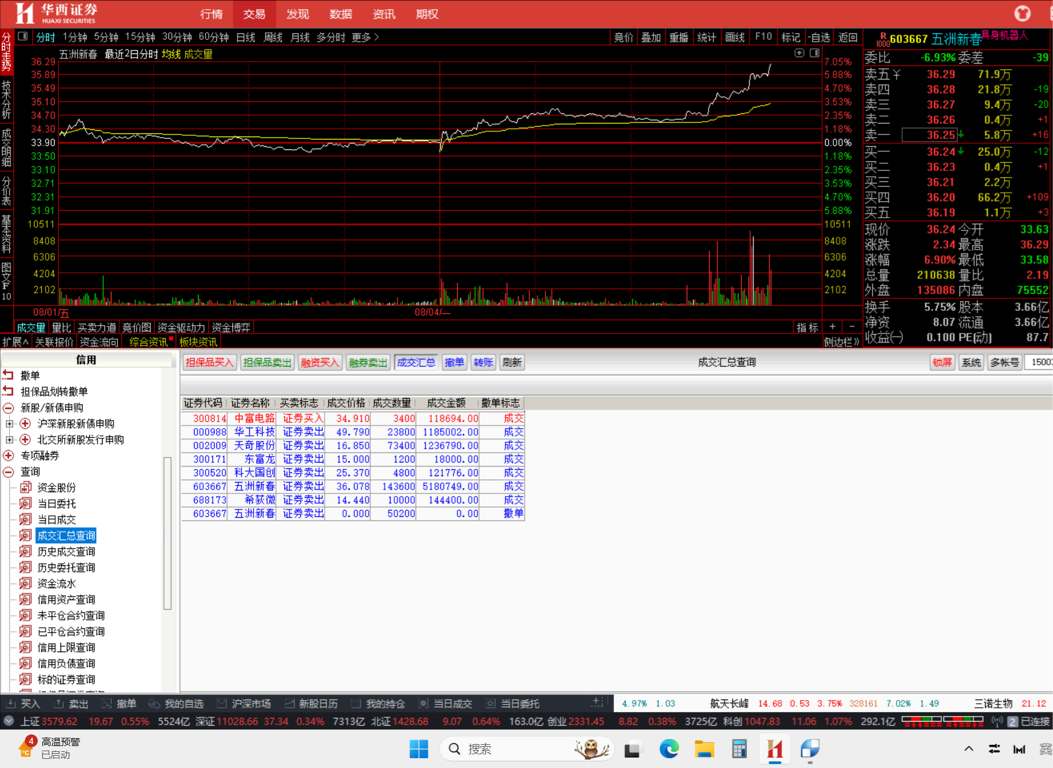Expand the 北交所新股发行申购 node

pyautogui.click(x=9, y=440)
